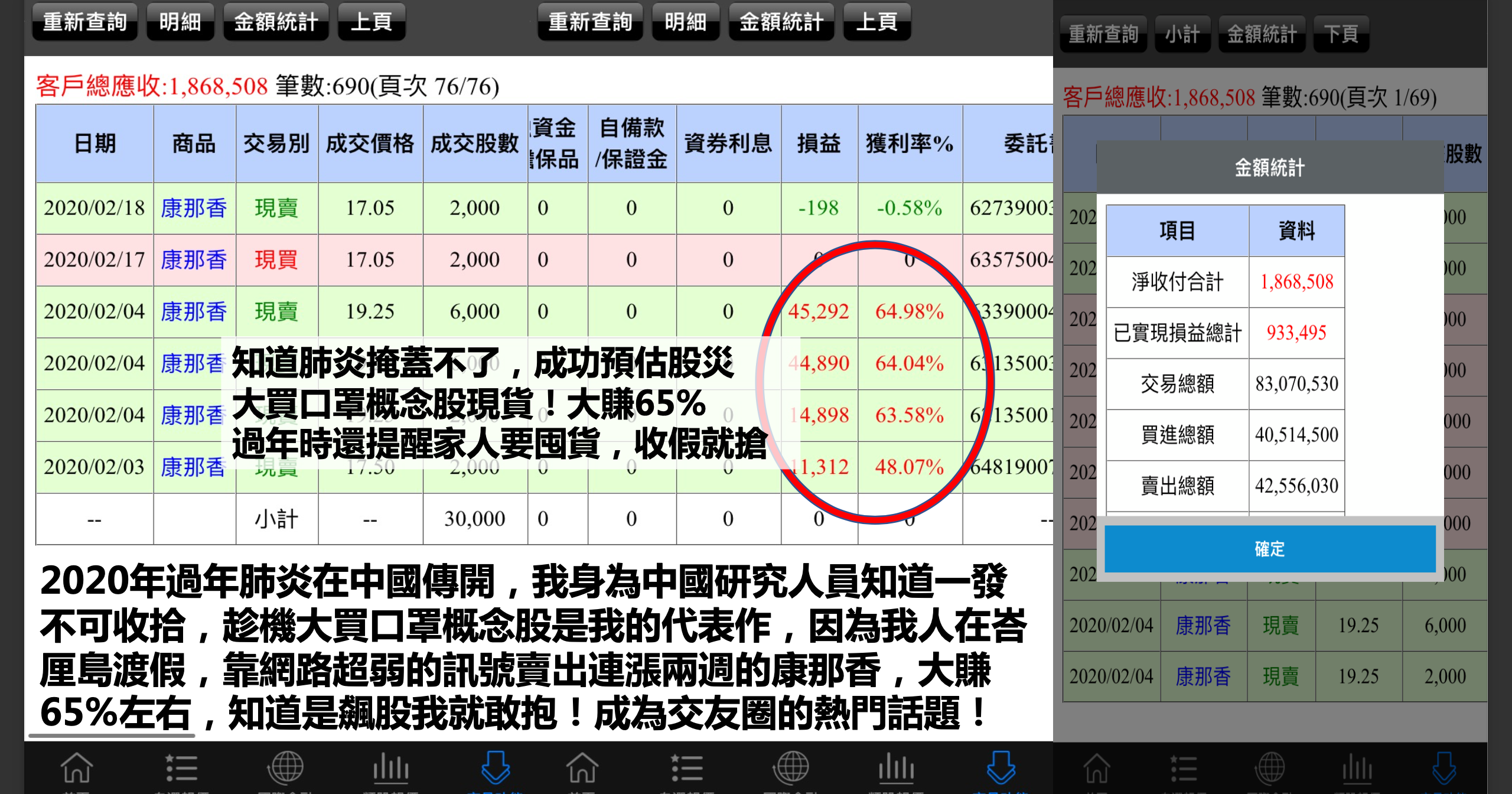Tap the blue download-arrow icon in the left panel's bottom bar
The image size is (1512, 794).
pyautogui.click(x=495, y=767)
